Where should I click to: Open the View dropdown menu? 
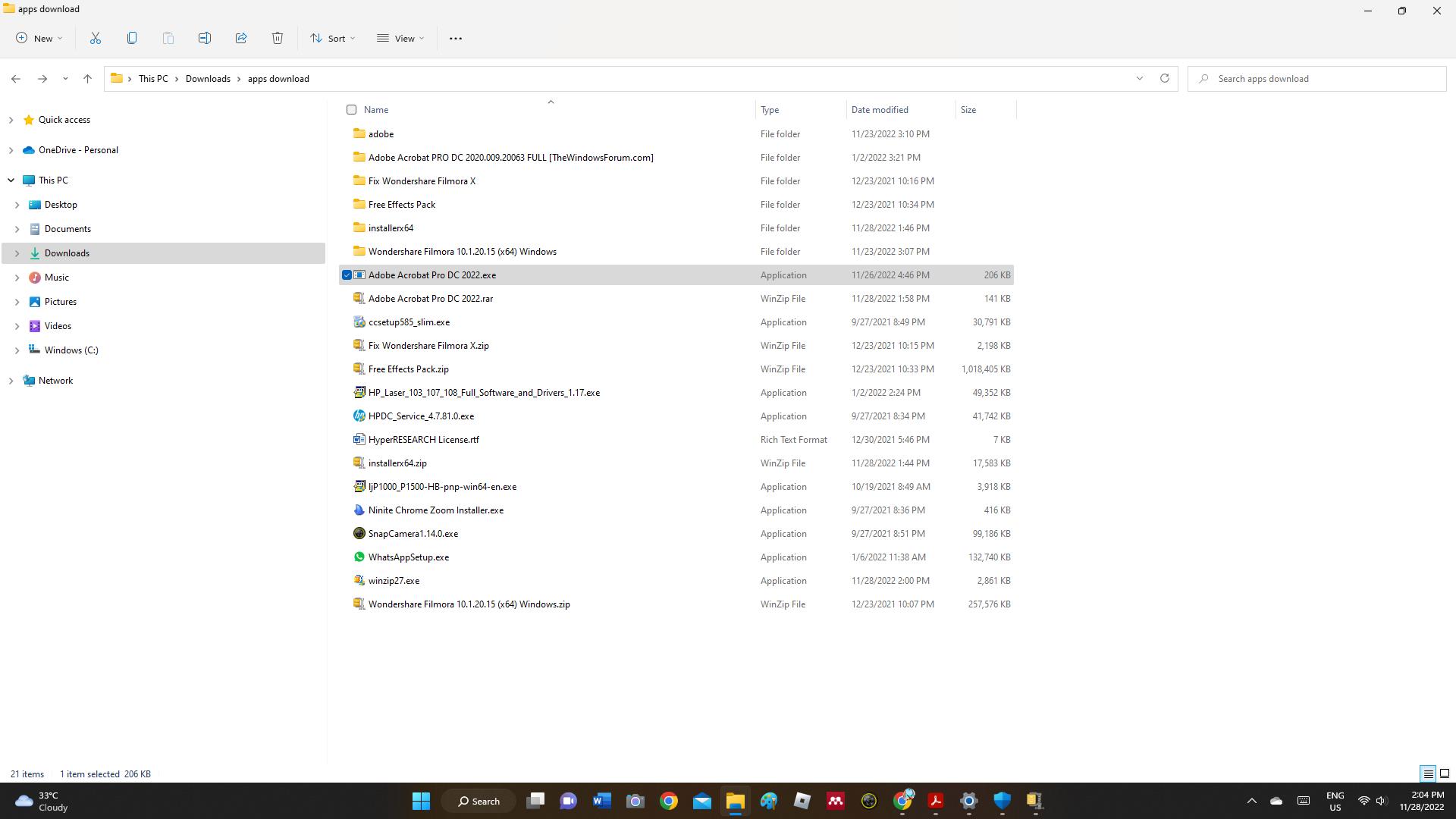coord(400,38)
